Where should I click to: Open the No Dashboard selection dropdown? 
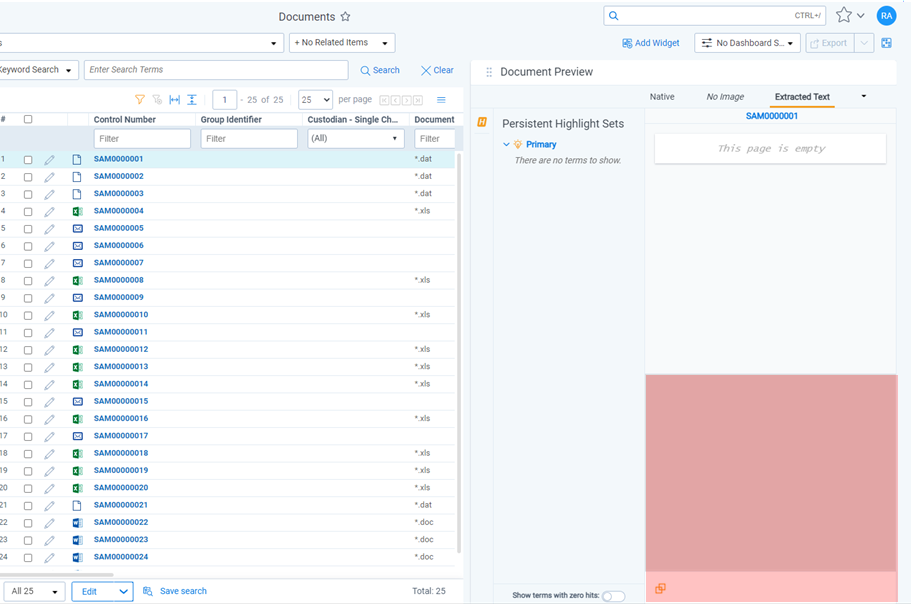[747, 43]
